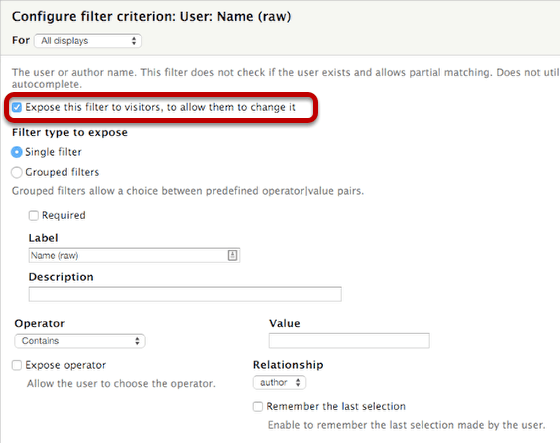
Task: Focus the Label field containing "Name (raw)"
Action: (x=134, y=255)
